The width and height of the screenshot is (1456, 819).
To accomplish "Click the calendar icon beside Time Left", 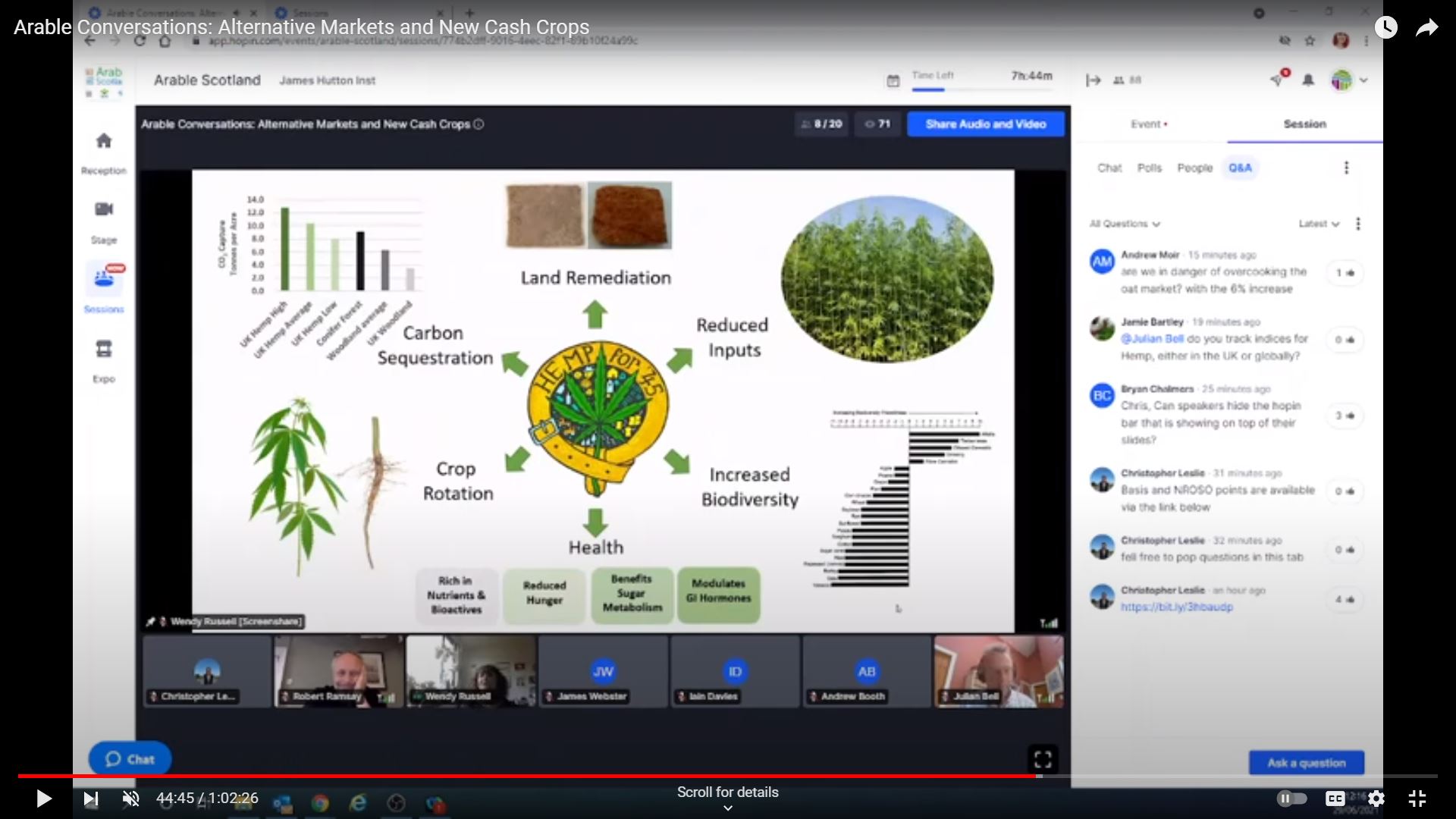I will pos(893,80).
